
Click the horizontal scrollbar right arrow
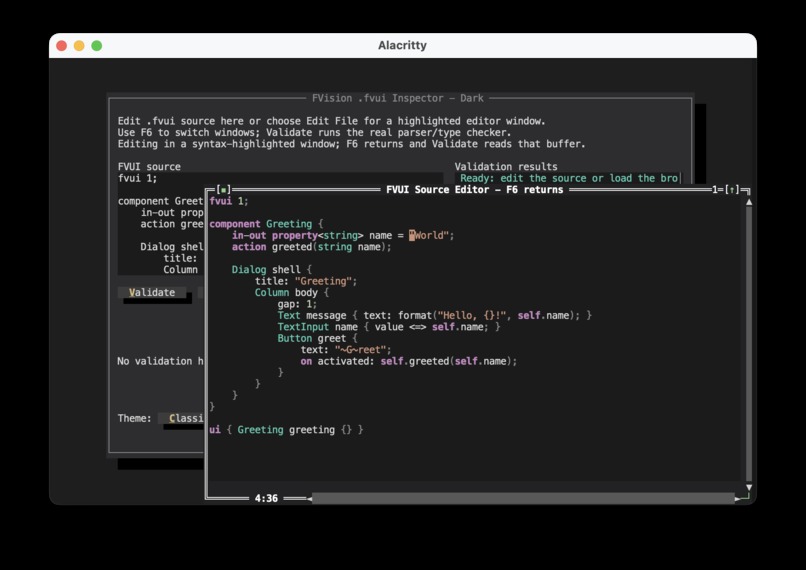click(738, 499)
